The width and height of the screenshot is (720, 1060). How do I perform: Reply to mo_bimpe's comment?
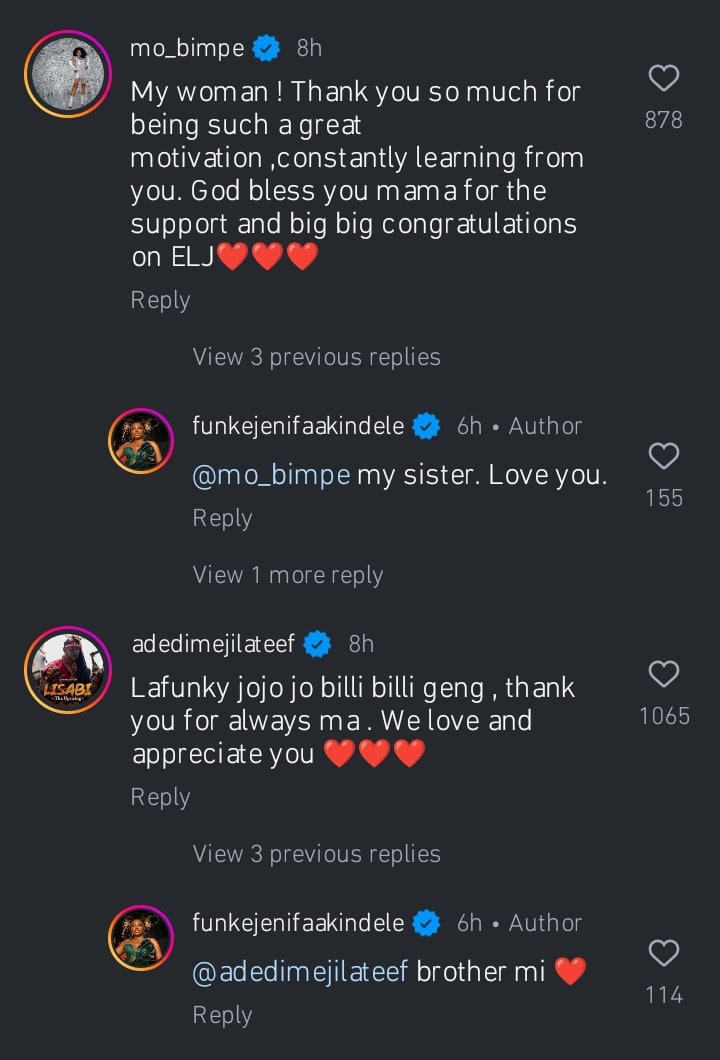pos(160,300)
